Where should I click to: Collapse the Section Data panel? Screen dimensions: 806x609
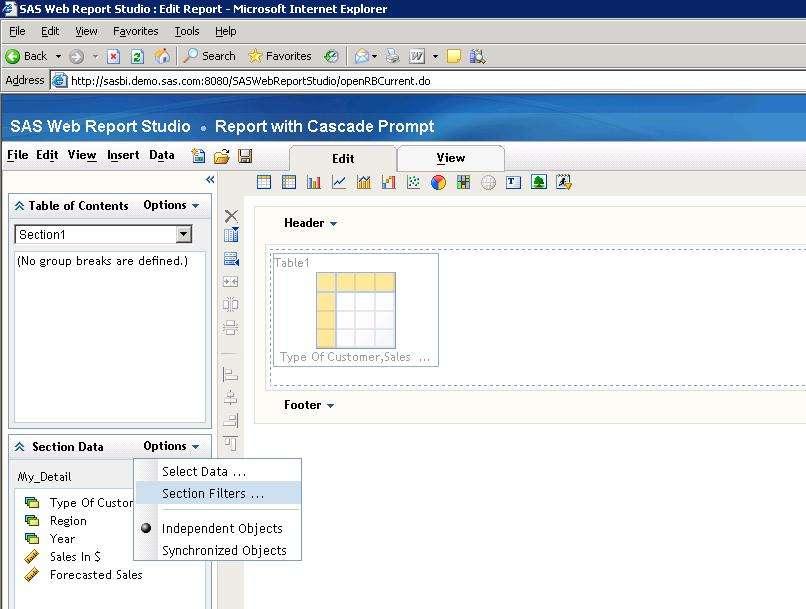(x=20, y=447)
